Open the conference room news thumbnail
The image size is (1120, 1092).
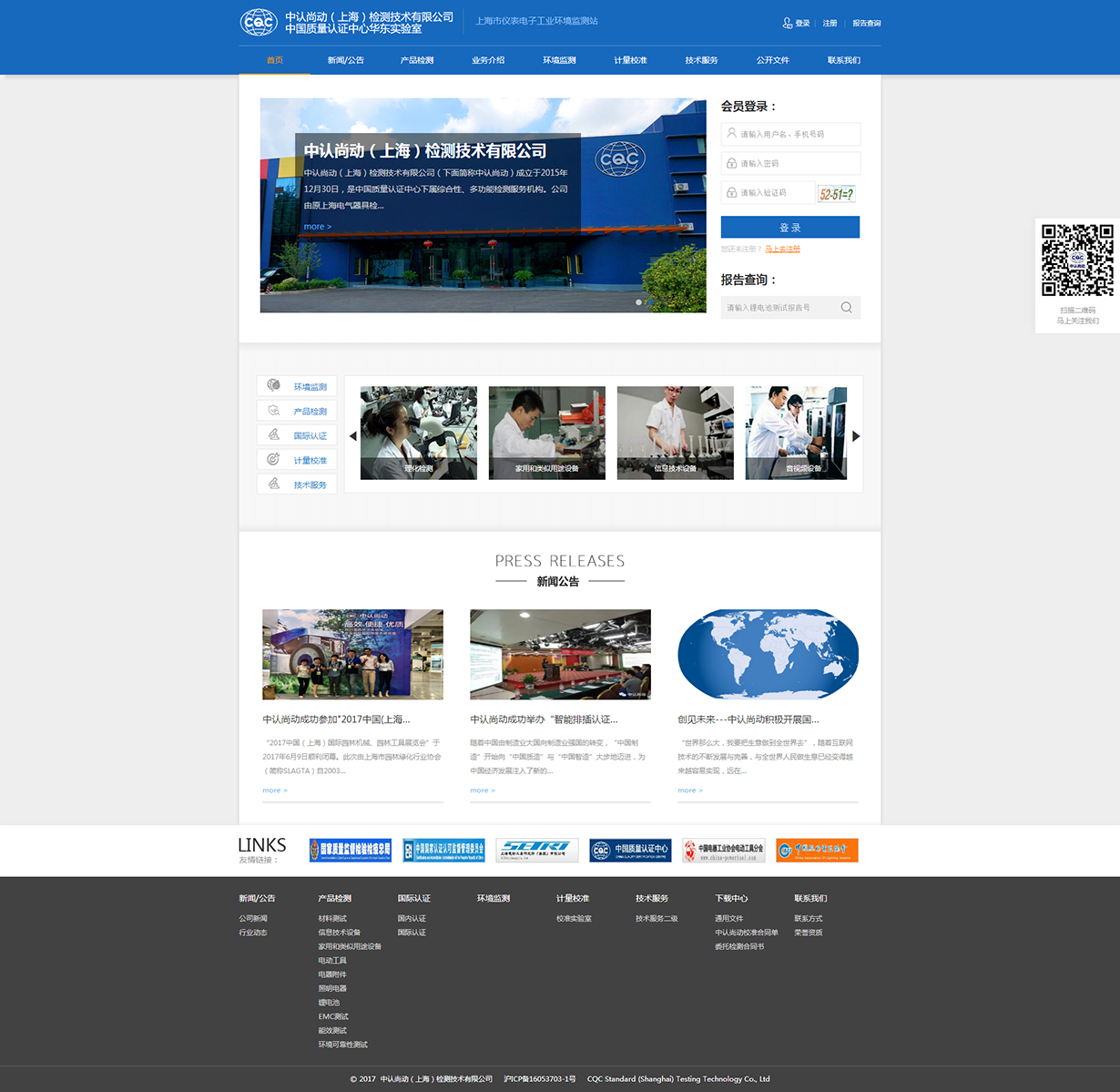tap(560, 655)
